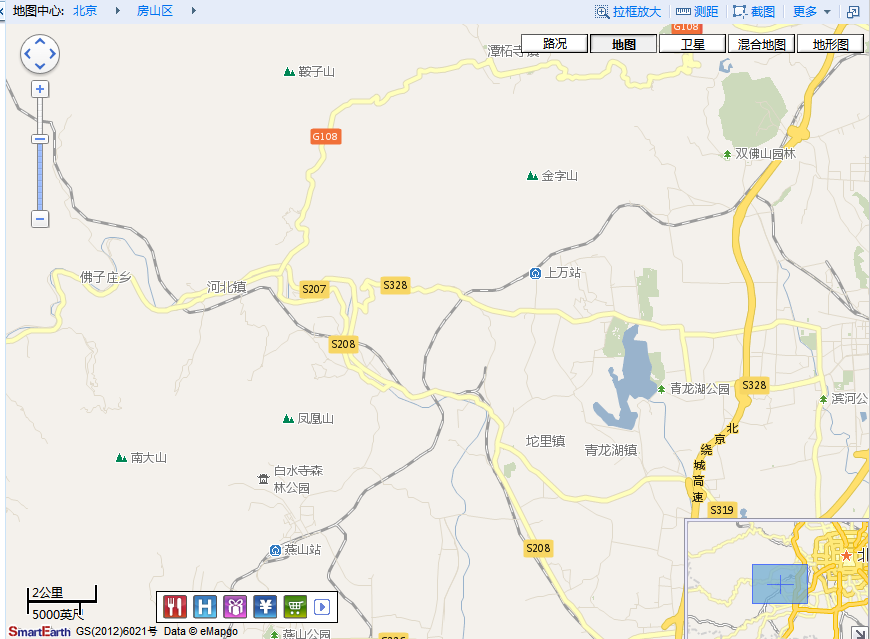Click the restaurant (fork and knife) icon

click(x=176, y=606)
